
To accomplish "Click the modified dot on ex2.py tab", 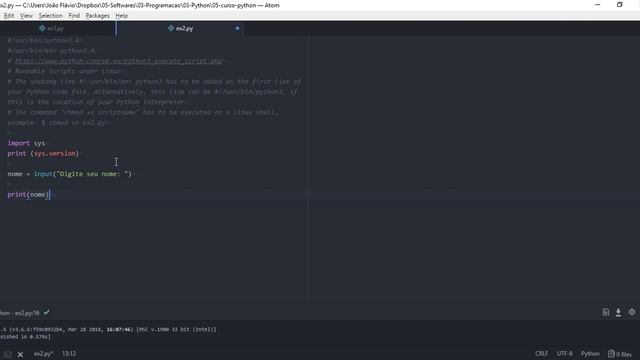I will click(x=237, y=28).
